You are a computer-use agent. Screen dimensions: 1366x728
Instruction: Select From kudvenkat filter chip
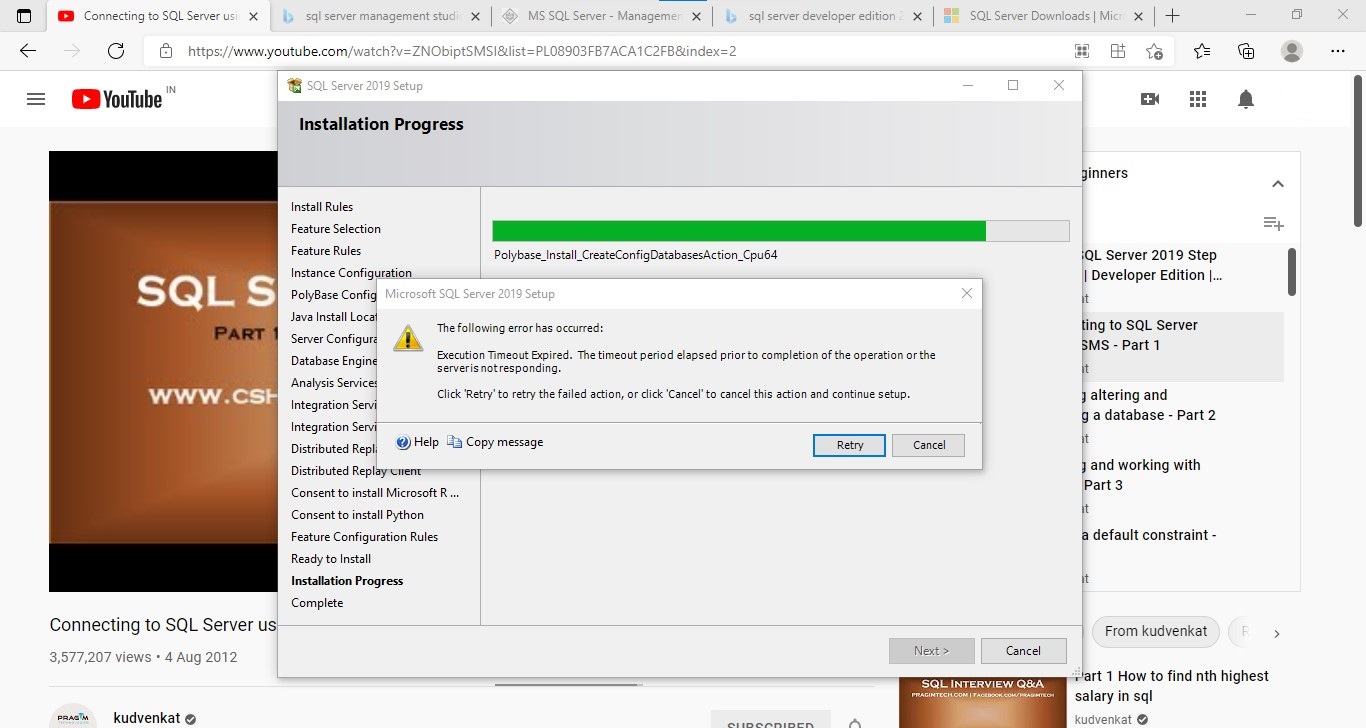1156,631
